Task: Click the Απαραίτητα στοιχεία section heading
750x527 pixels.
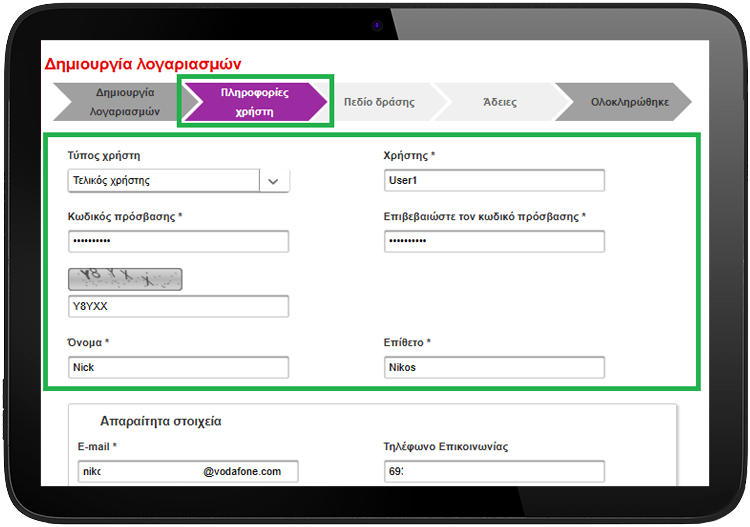Action: tap(161, 421)
